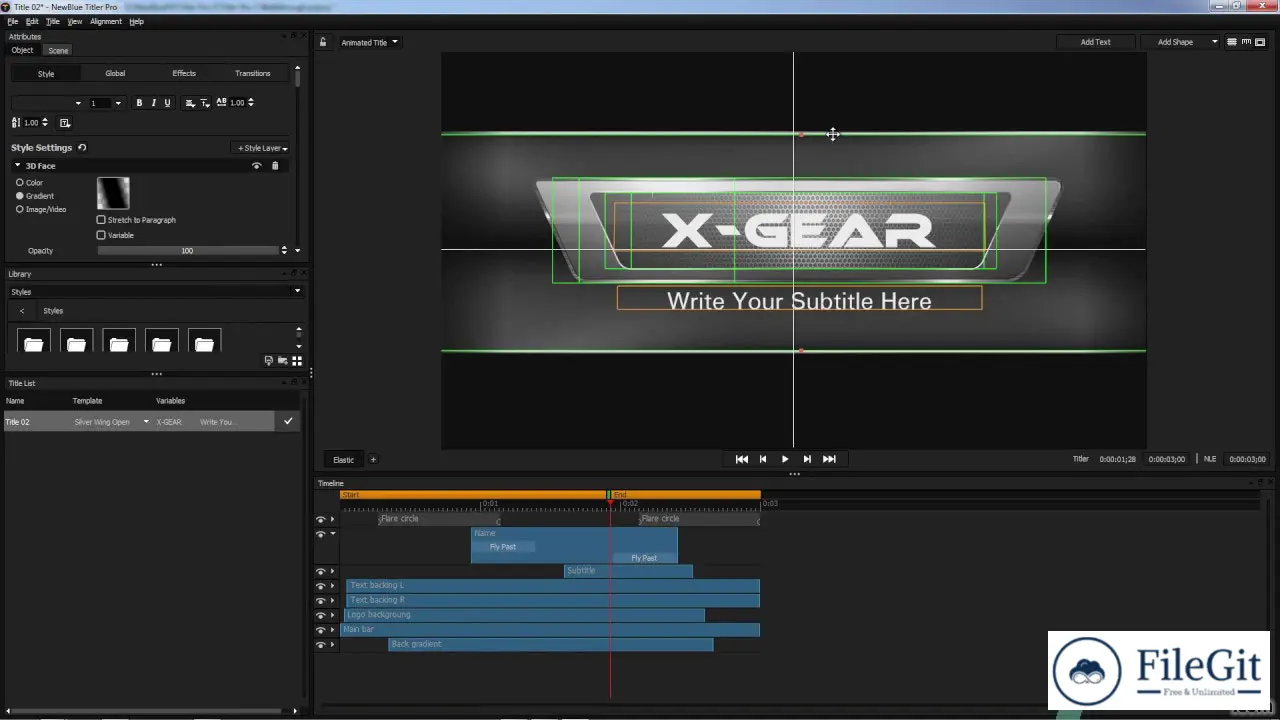This screenshot has height=720, width=1280.
Task: Adjust the Opacity slider
Action: point(187,251)
